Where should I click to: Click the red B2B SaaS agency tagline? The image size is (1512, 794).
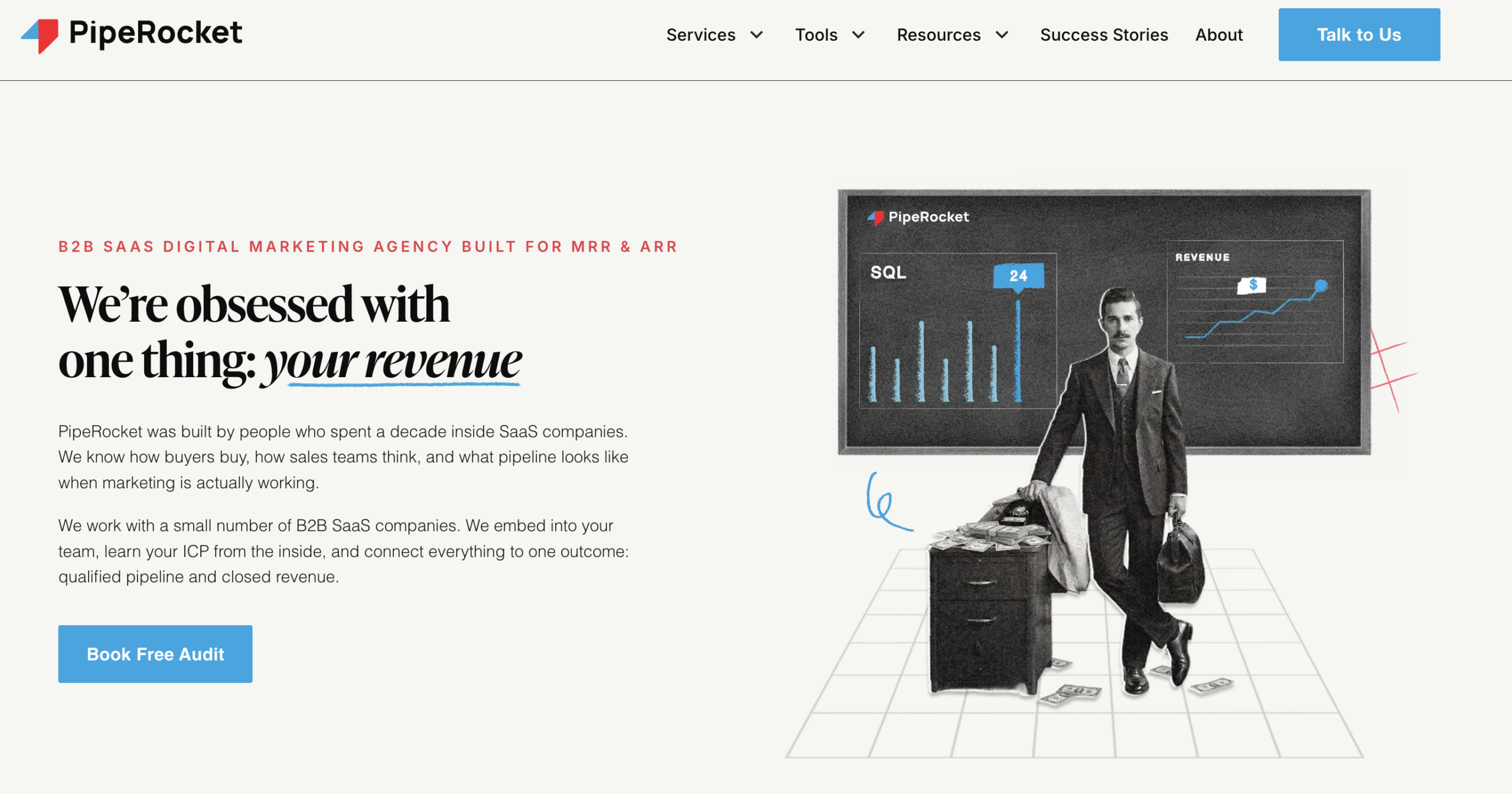pos(368,247)
